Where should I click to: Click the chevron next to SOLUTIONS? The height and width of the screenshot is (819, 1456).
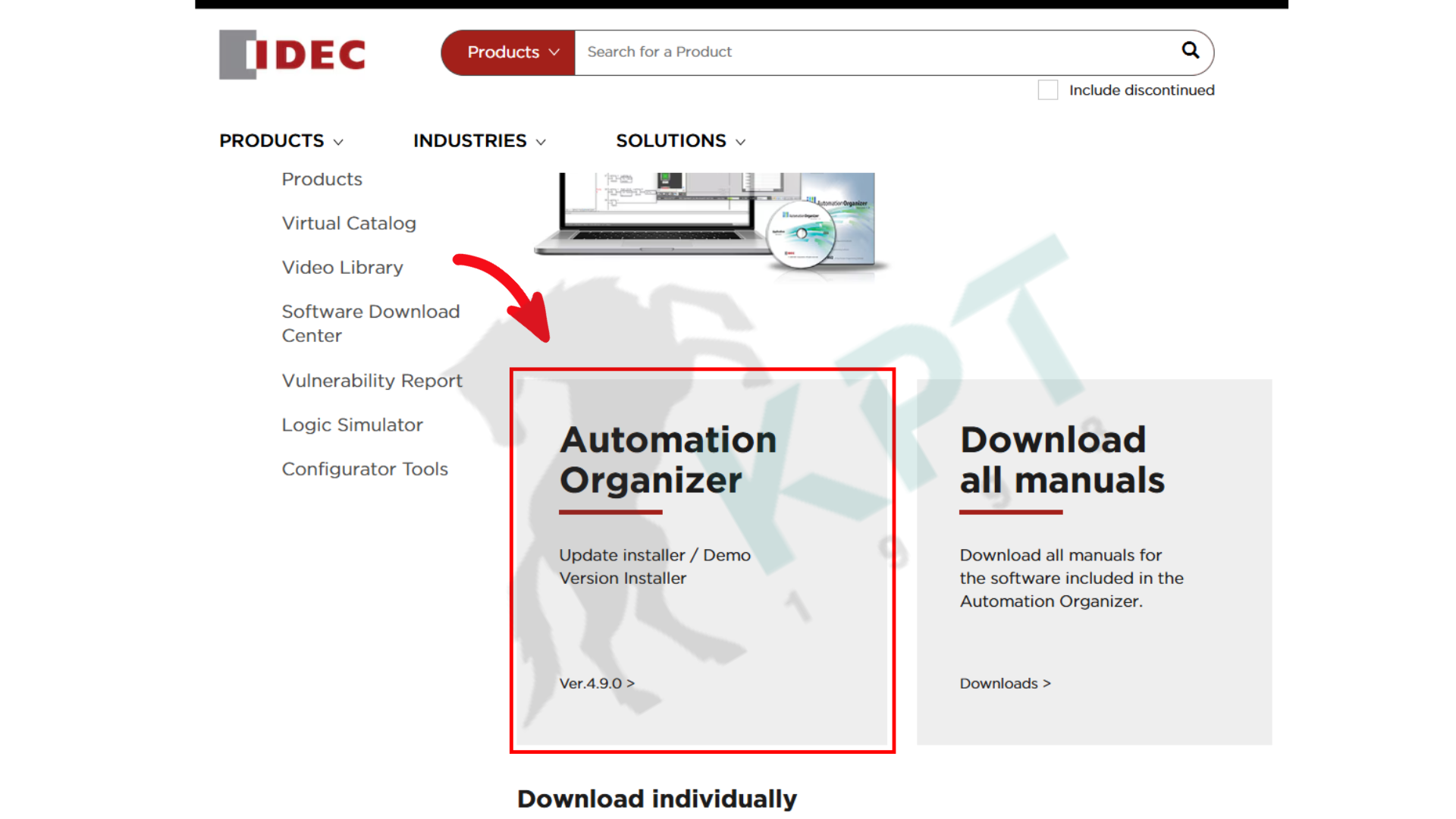click(x=740, y=142)
